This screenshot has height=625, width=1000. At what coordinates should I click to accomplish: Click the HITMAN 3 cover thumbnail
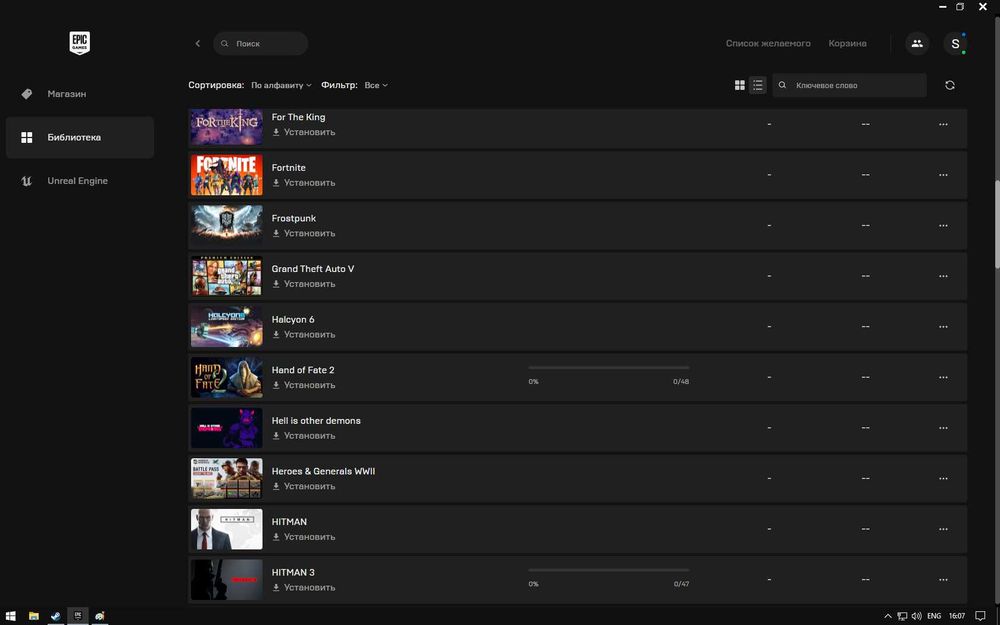(226, 580)
